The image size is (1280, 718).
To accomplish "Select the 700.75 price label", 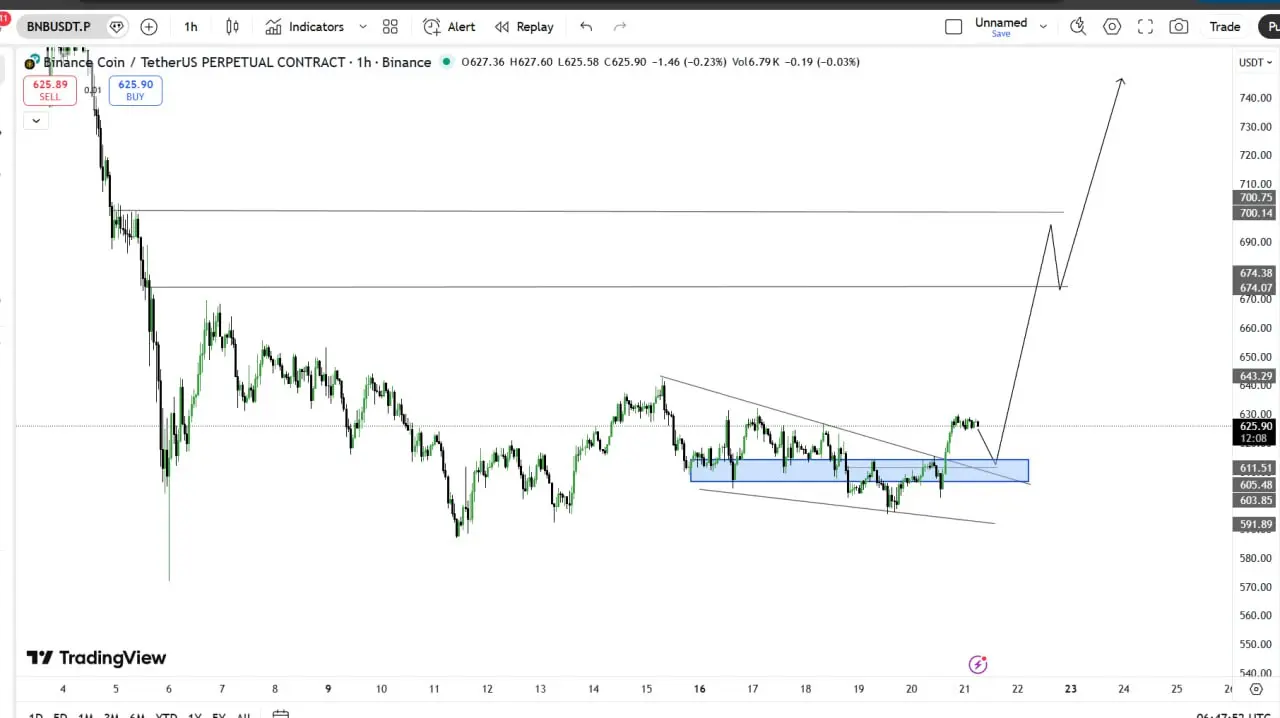I will [x=1255, y=198].
